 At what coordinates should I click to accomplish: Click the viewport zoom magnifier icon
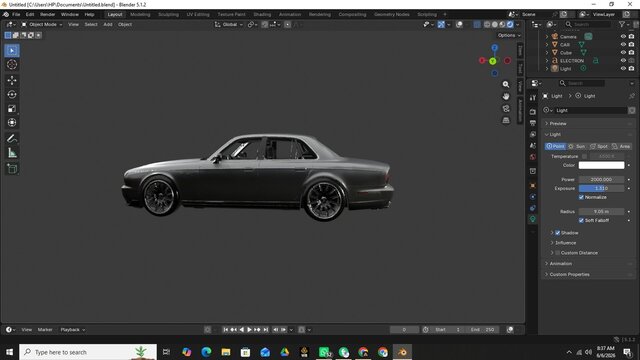point(506,84)
